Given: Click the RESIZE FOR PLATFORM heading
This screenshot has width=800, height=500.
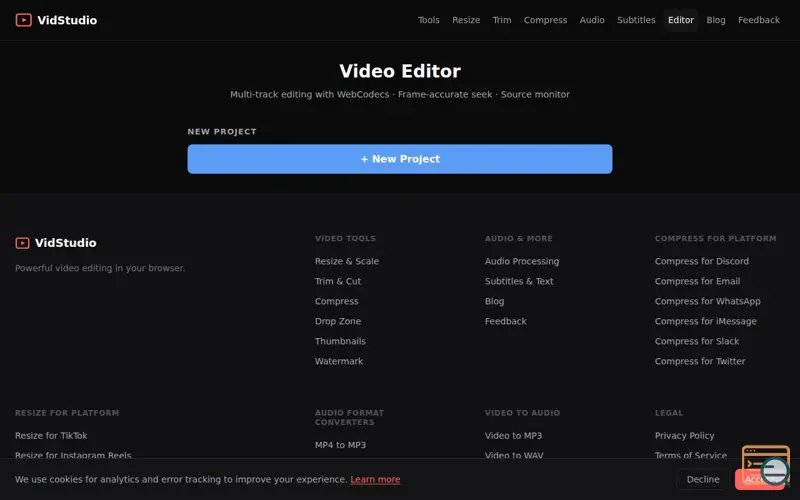Looking at the screenshot, I should click(x=67, y=413).
